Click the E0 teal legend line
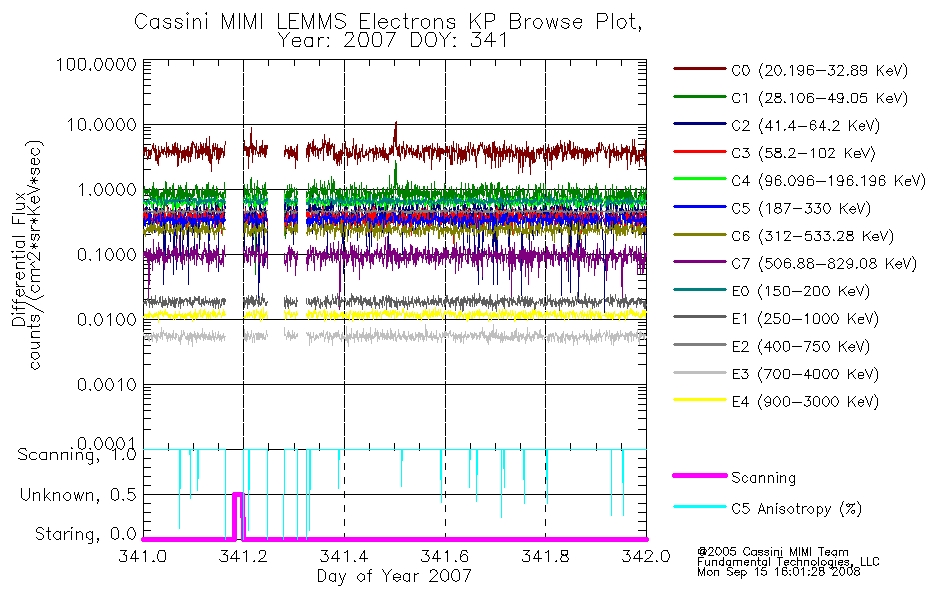Screen dimensions: 950x600 [699, 290]
